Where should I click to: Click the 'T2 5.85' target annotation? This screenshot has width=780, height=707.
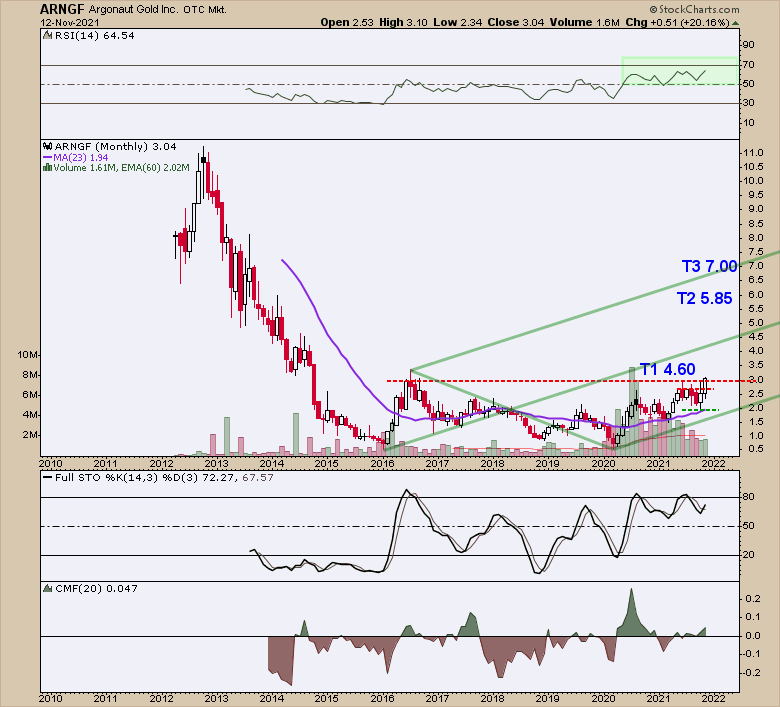point(704,298)
